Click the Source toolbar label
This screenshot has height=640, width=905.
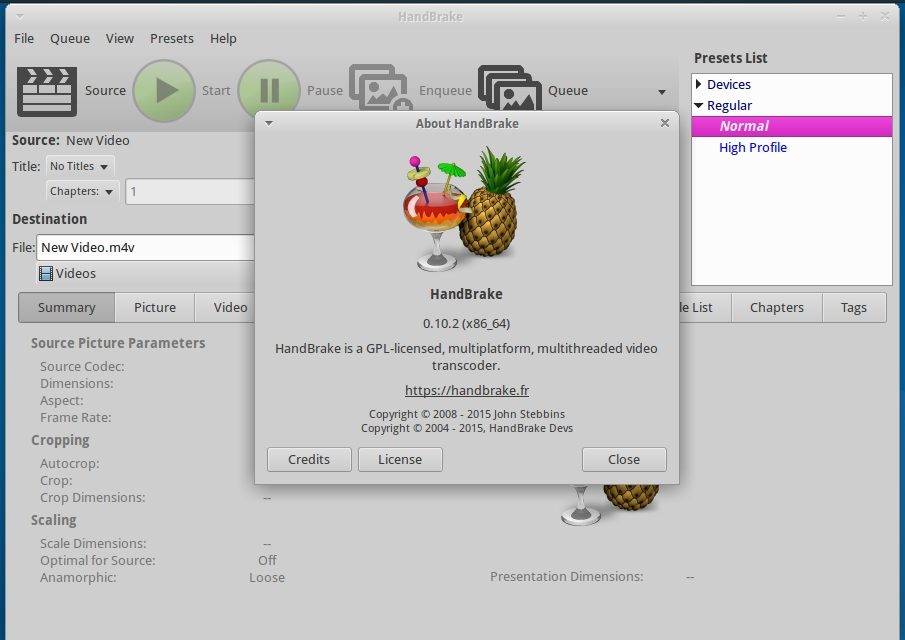pyautogui.click(x=105, y=91)
